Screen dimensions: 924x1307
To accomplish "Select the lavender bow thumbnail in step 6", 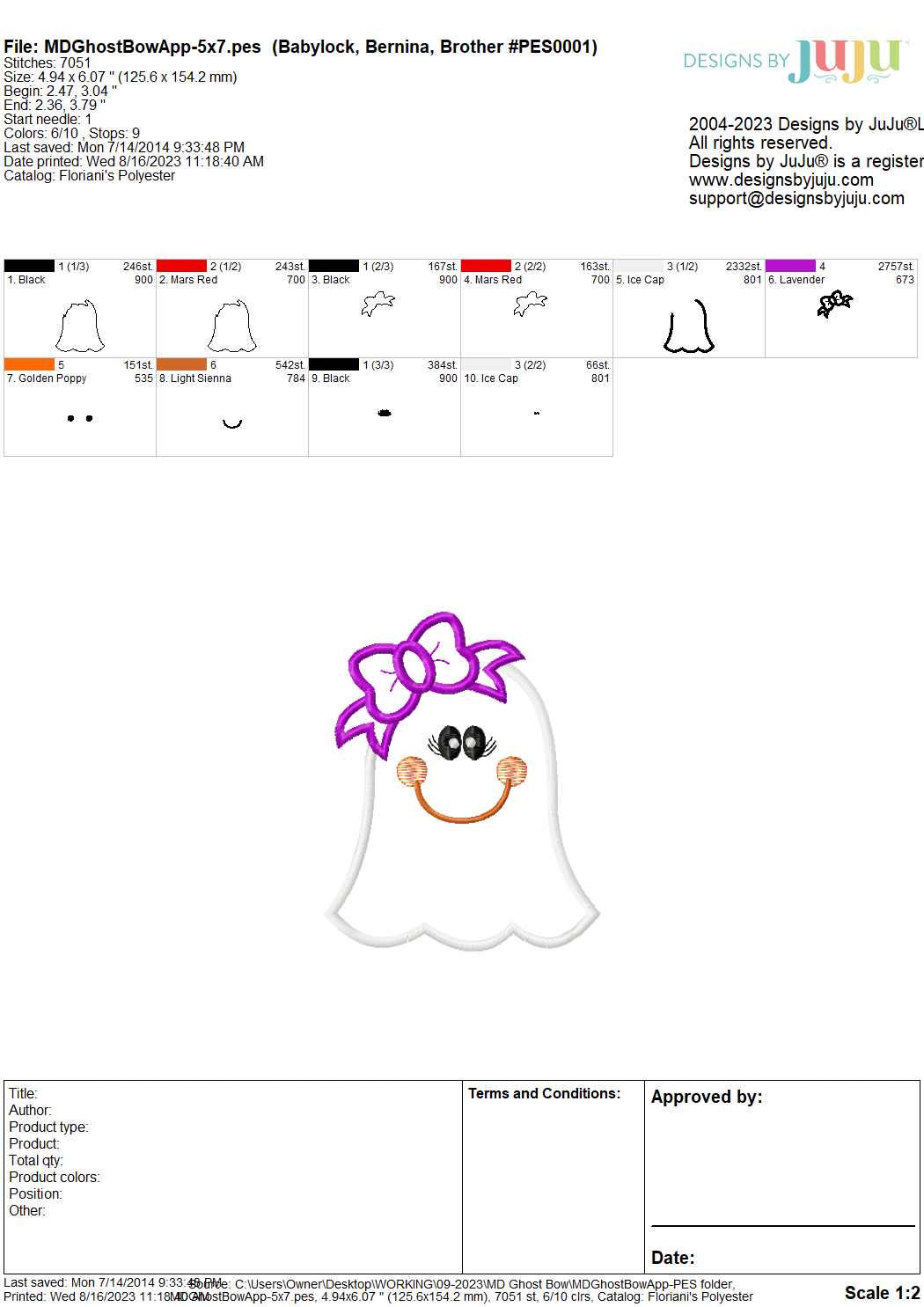I will click(x=834, y=304).
